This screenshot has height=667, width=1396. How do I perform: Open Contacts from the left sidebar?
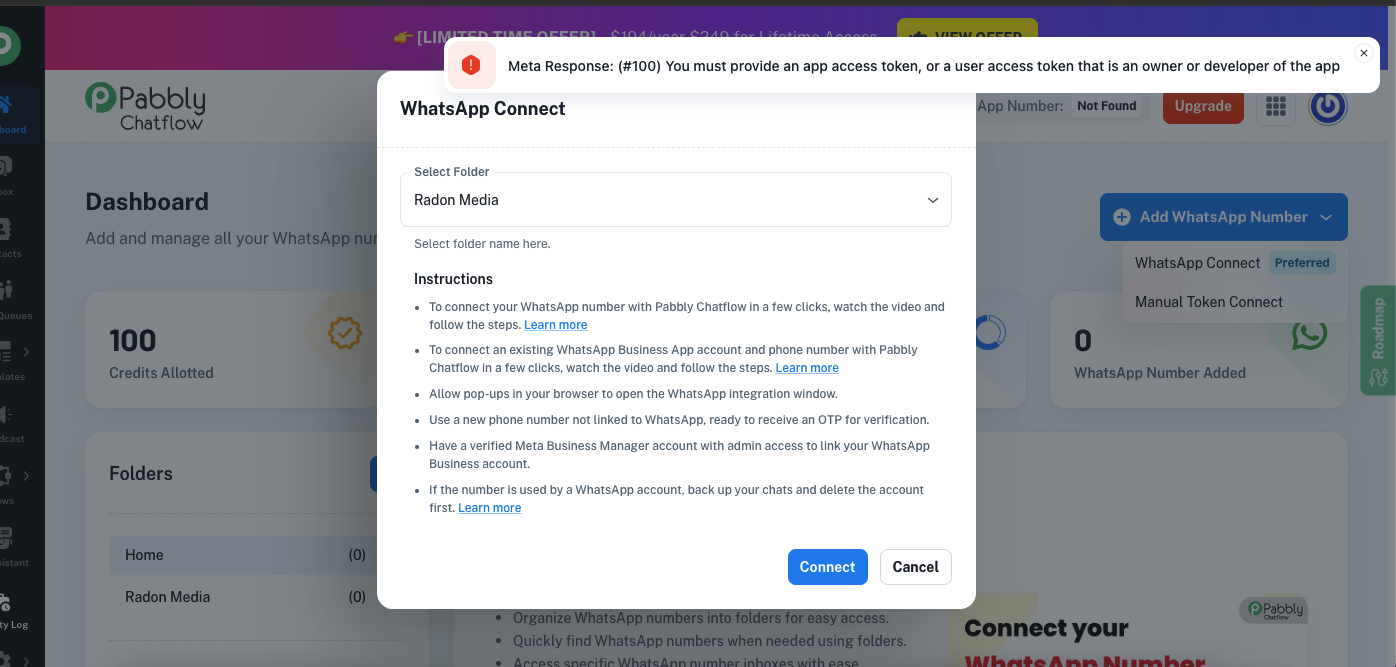8,239
